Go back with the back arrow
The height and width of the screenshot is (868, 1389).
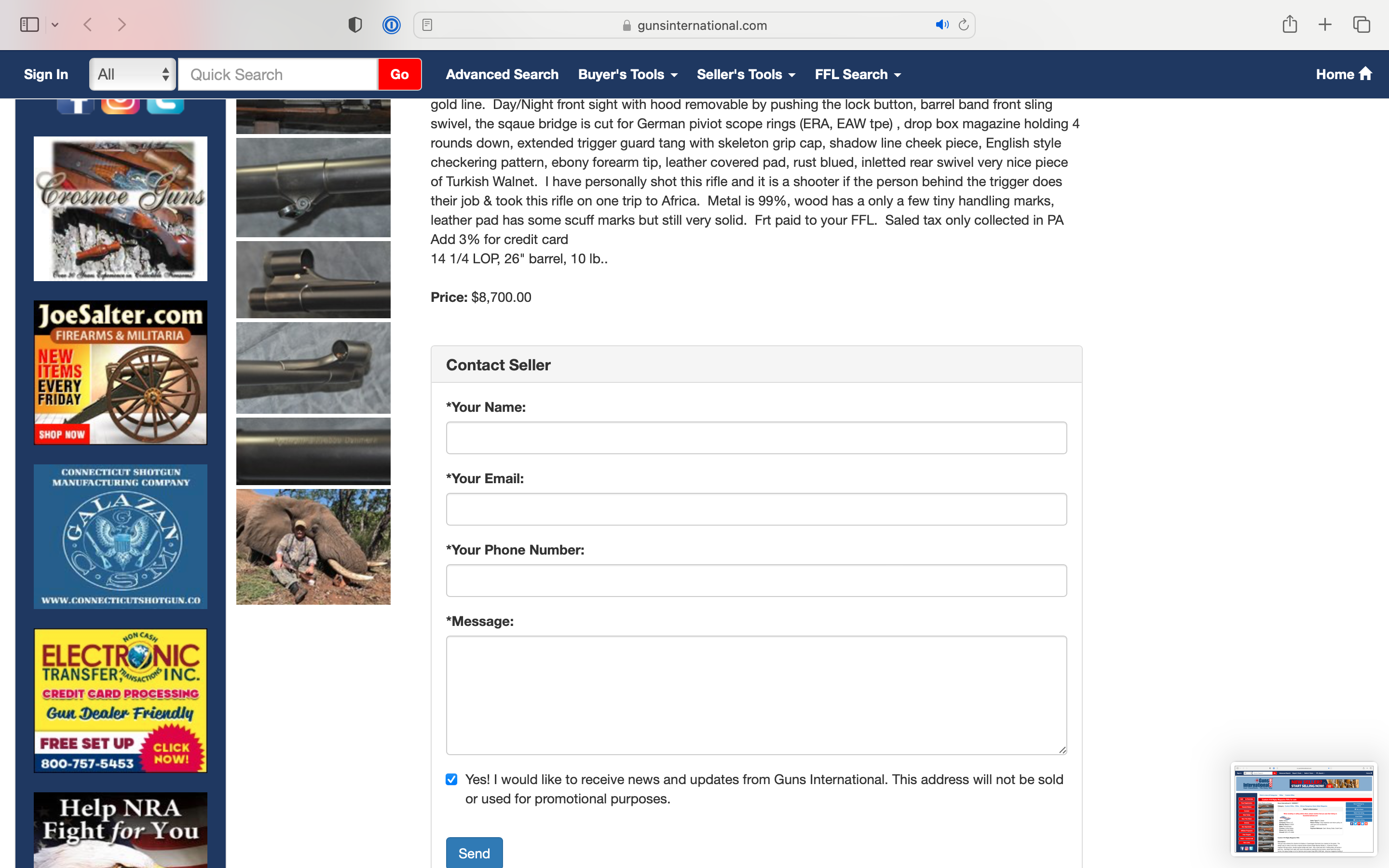coord(88,25)
